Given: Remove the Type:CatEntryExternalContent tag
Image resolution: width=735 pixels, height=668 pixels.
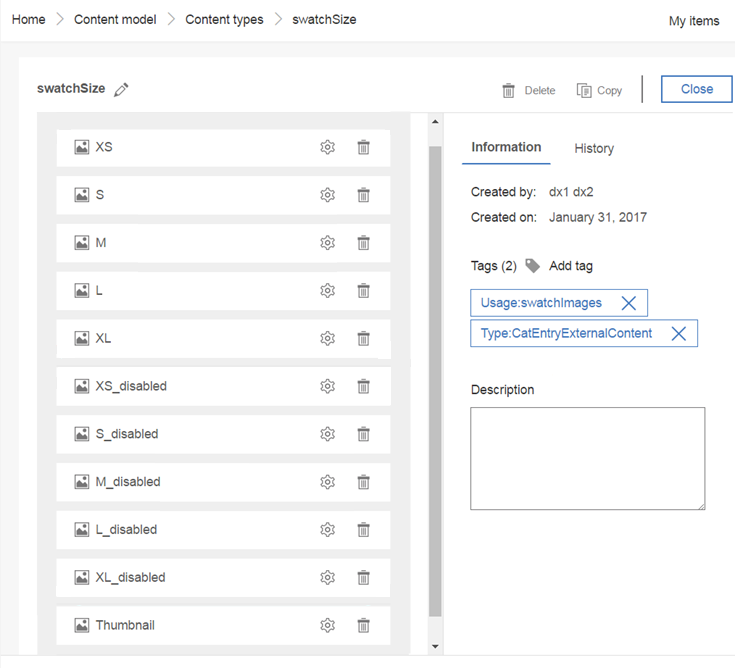Looking at the screenshot, I should point(678,334).
